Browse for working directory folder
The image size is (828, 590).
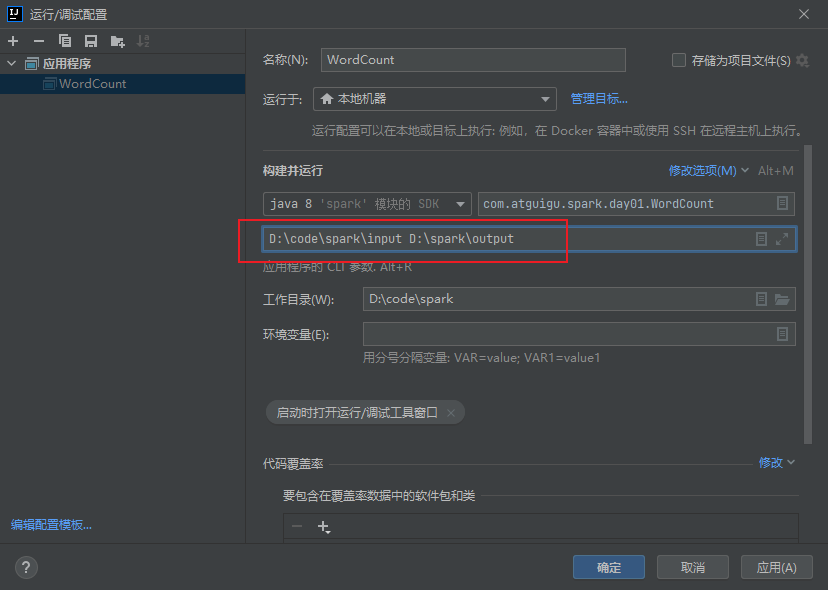tap(782, 299)
